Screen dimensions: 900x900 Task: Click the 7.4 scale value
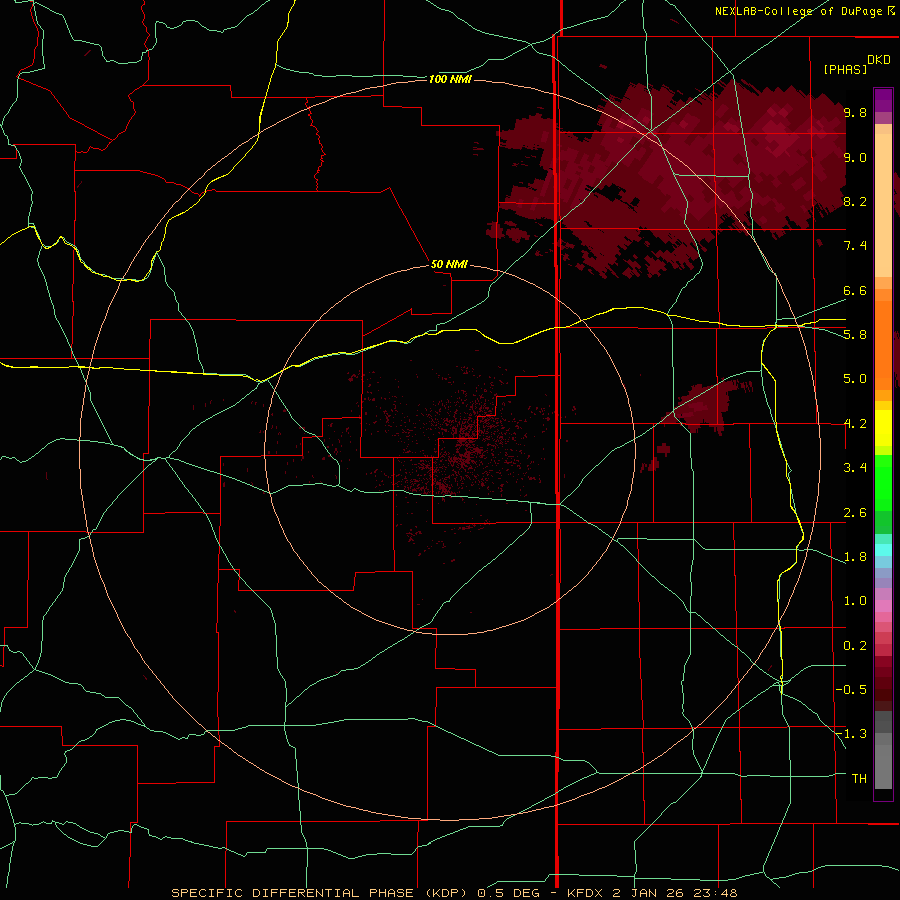click(x=855, y=246)
